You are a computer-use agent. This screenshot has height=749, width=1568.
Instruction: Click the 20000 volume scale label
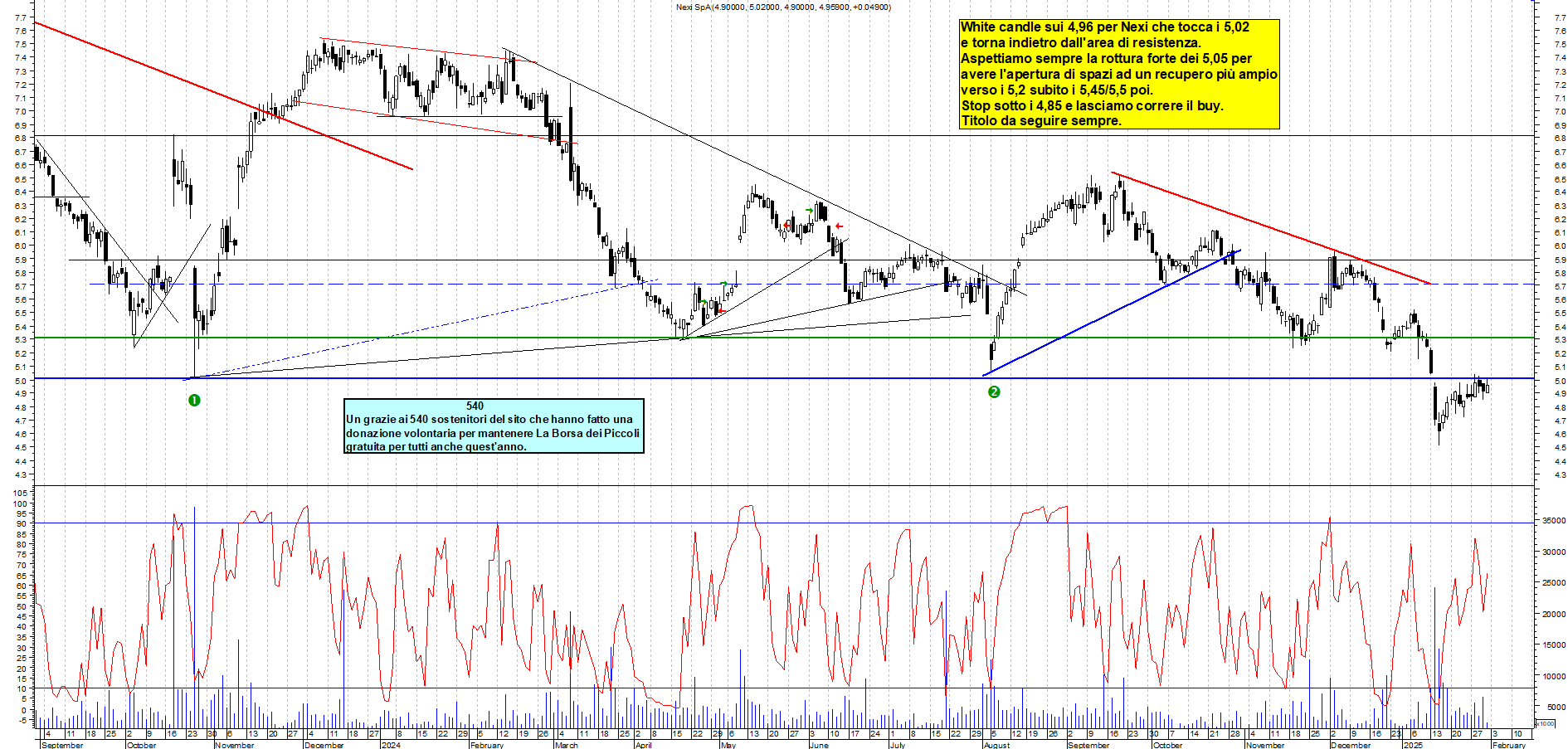tap(1554, 614)
